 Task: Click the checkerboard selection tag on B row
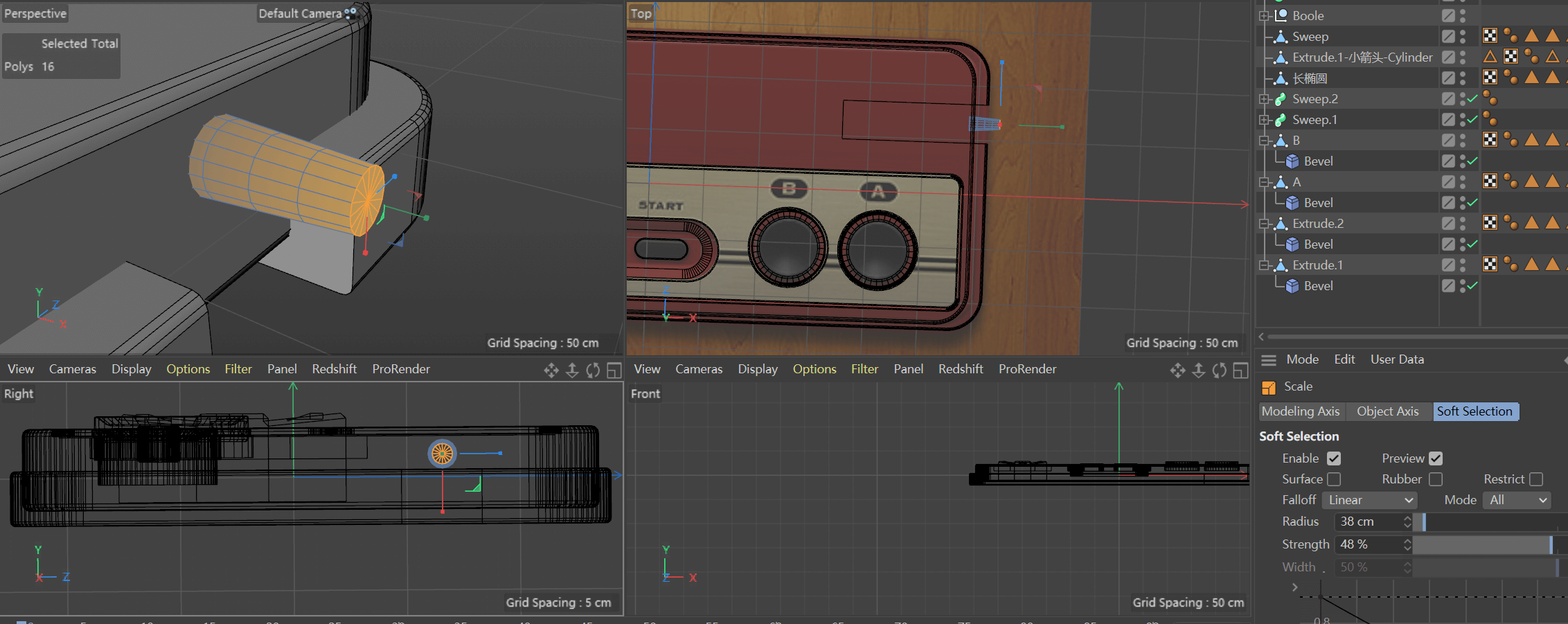point(1490,140)
